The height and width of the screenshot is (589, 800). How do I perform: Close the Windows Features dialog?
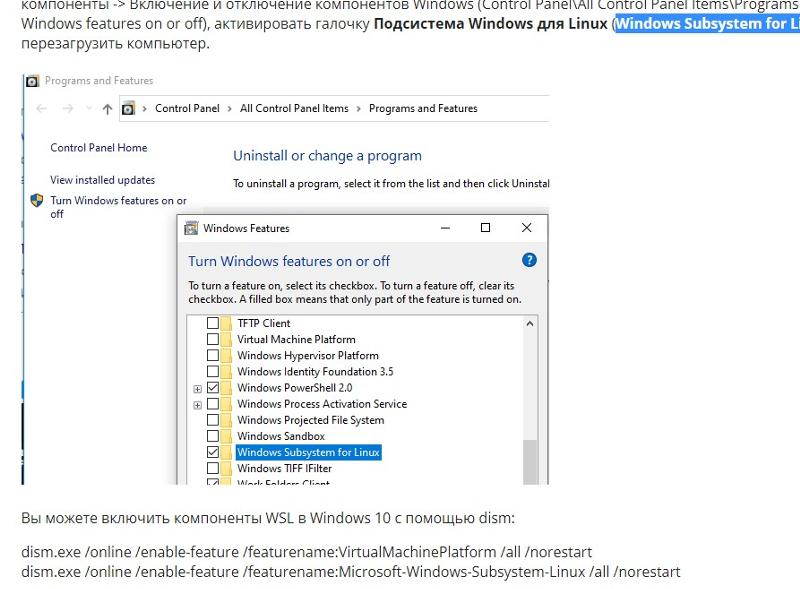pos(527,228)
